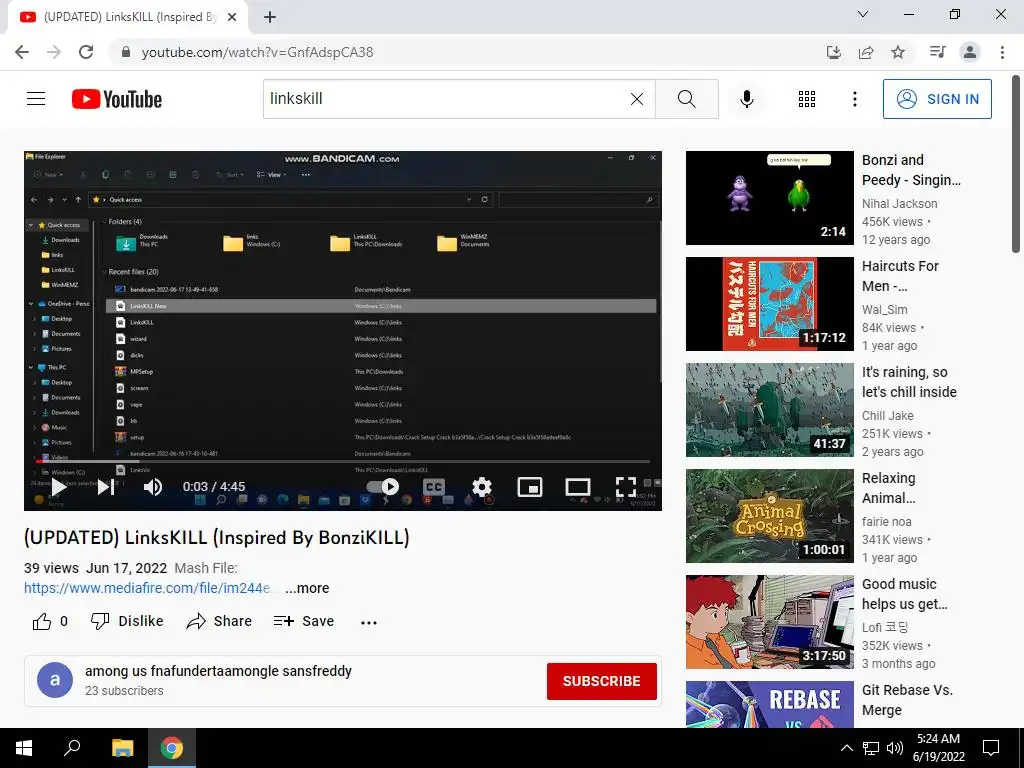Close the LinksKILL tab
The width and height of the screenshot is (1024, 768).
(x=232, y=17)
